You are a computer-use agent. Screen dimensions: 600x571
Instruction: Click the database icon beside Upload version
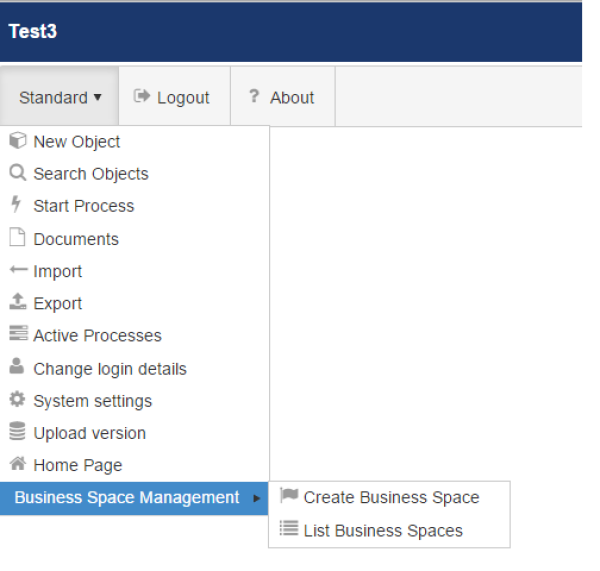point(17,432)
